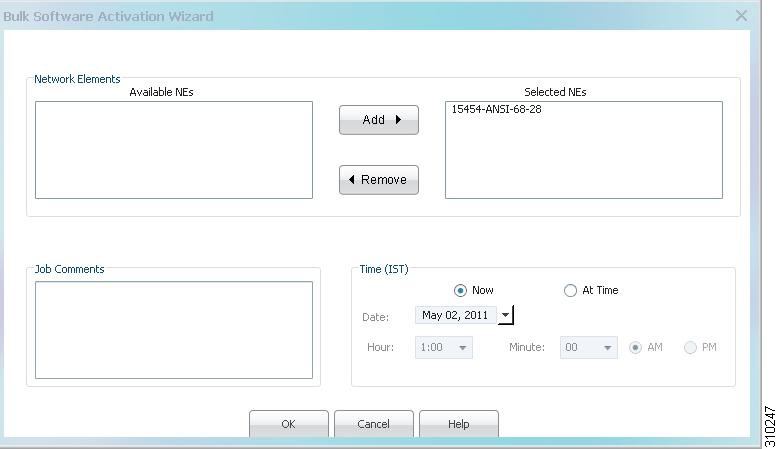Open Help for the activation wizard

pyautogui.click(x=459, y=424)
